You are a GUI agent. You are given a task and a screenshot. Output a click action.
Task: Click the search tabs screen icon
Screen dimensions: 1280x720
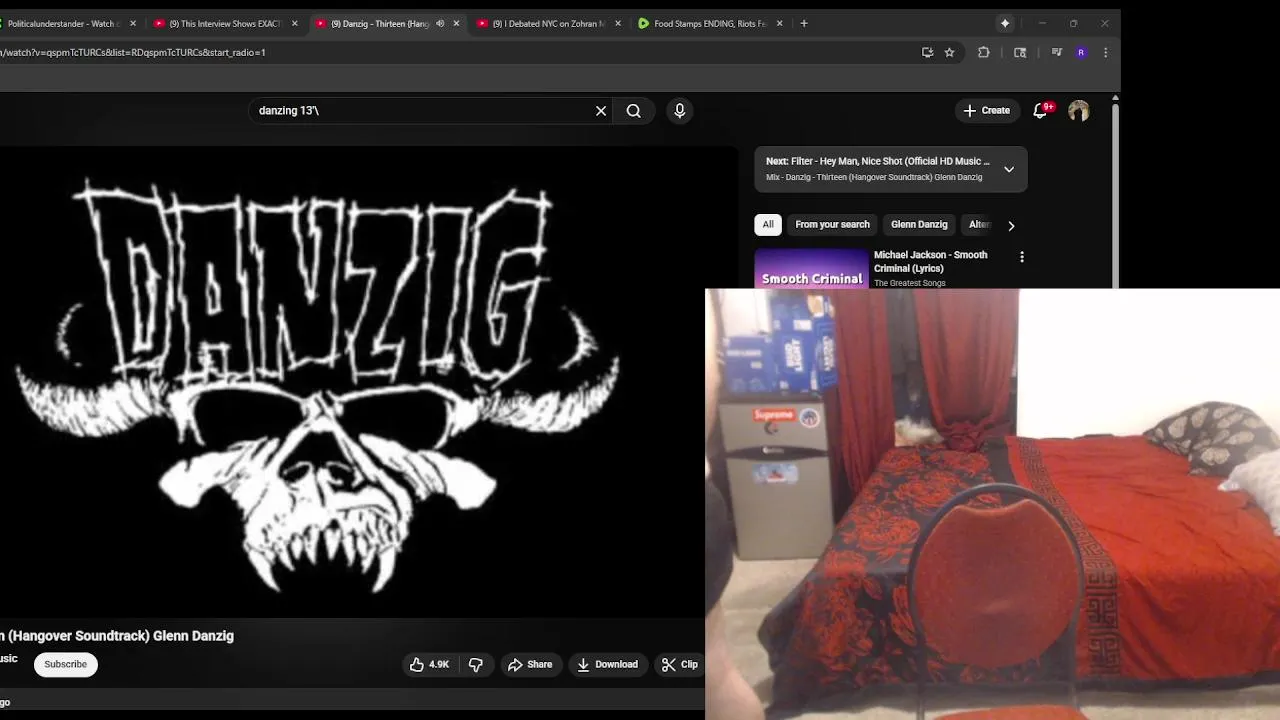(1020, 53)
